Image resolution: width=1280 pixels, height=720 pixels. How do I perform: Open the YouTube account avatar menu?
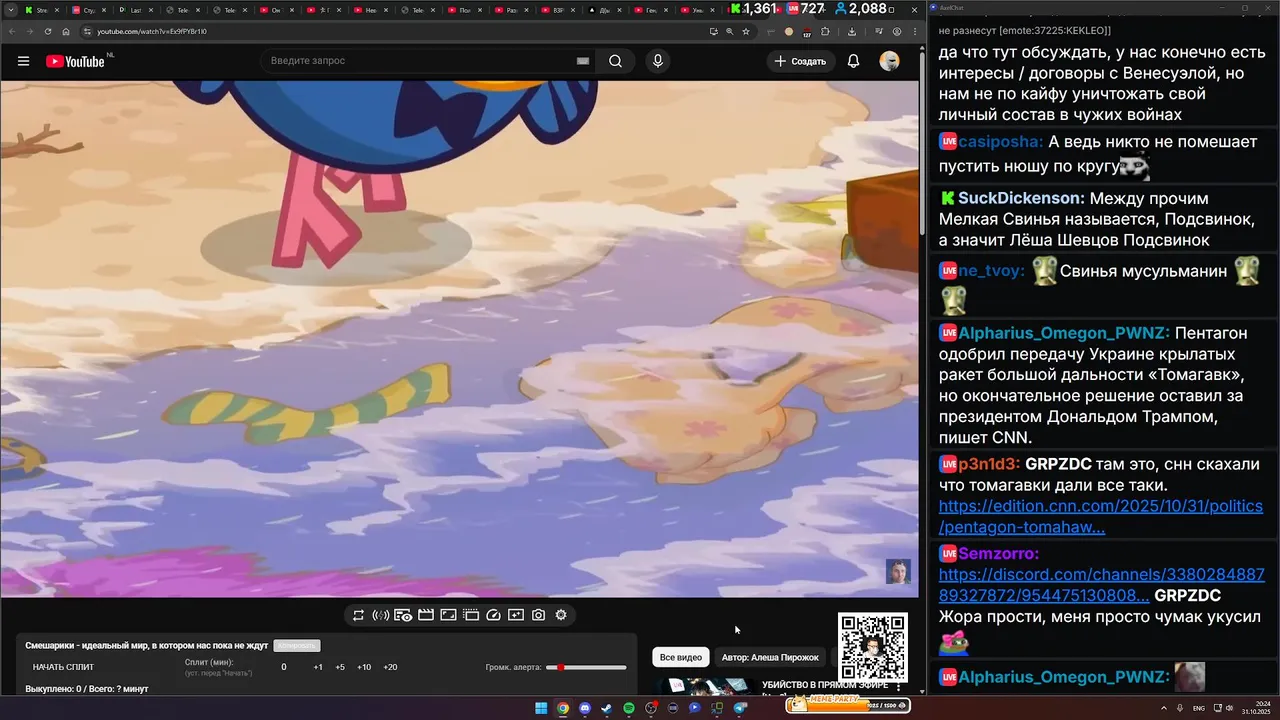[x=889, y=61]
